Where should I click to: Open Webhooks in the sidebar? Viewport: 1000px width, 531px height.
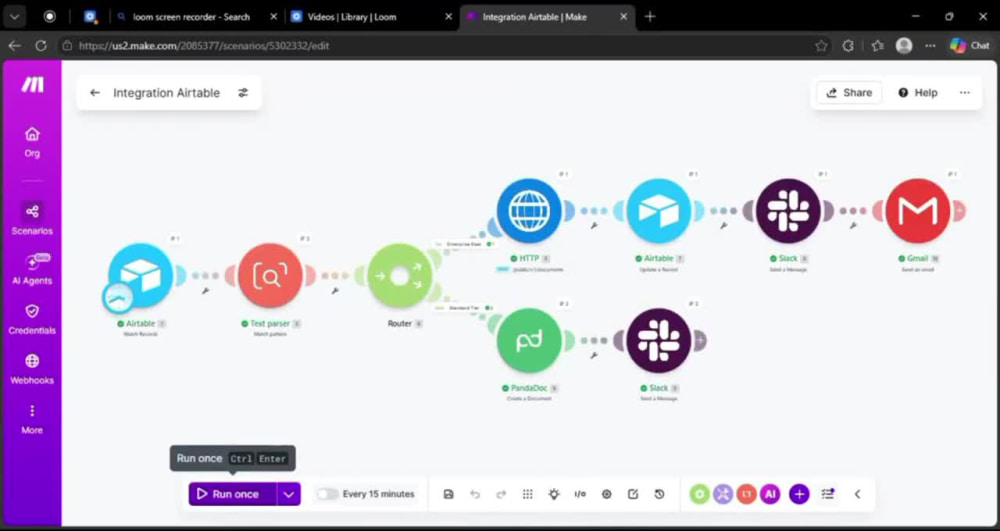tap(32, 368)
